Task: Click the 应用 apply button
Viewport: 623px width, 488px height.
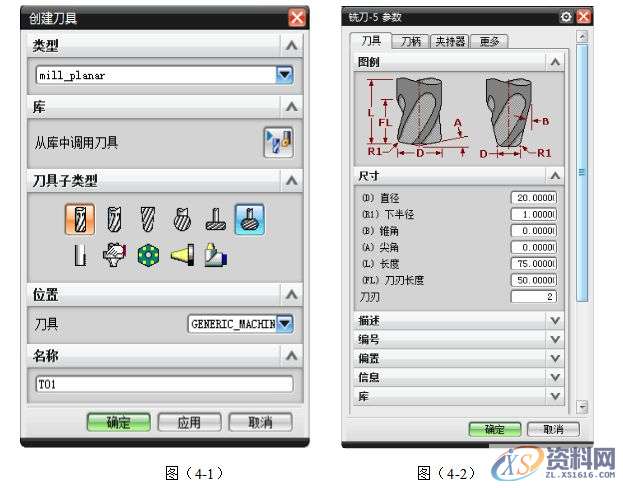Action: coord(189,422)
